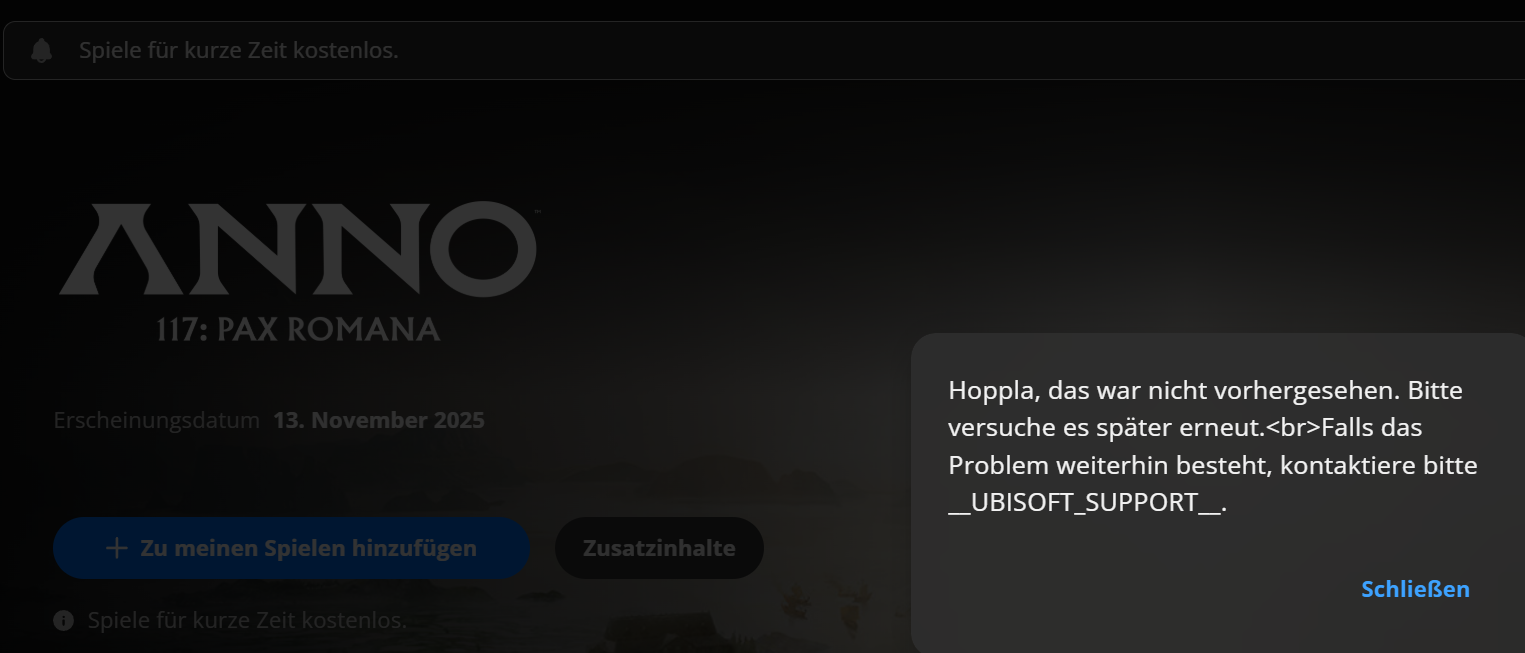Click the bottom text Spiele für kurze Zeit kostenlos

[247, 621]
